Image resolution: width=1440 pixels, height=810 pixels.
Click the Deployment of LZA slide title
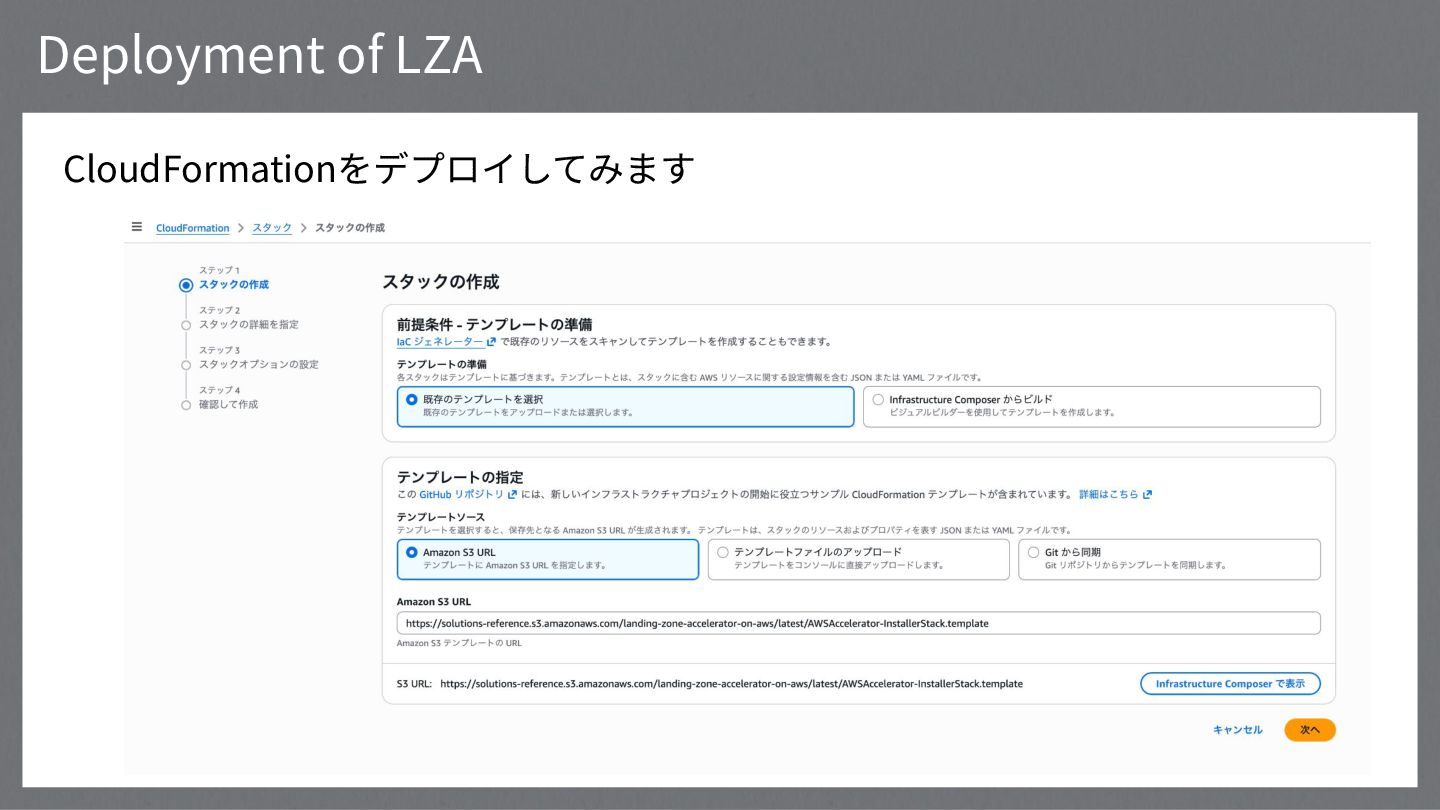(260, 55)
